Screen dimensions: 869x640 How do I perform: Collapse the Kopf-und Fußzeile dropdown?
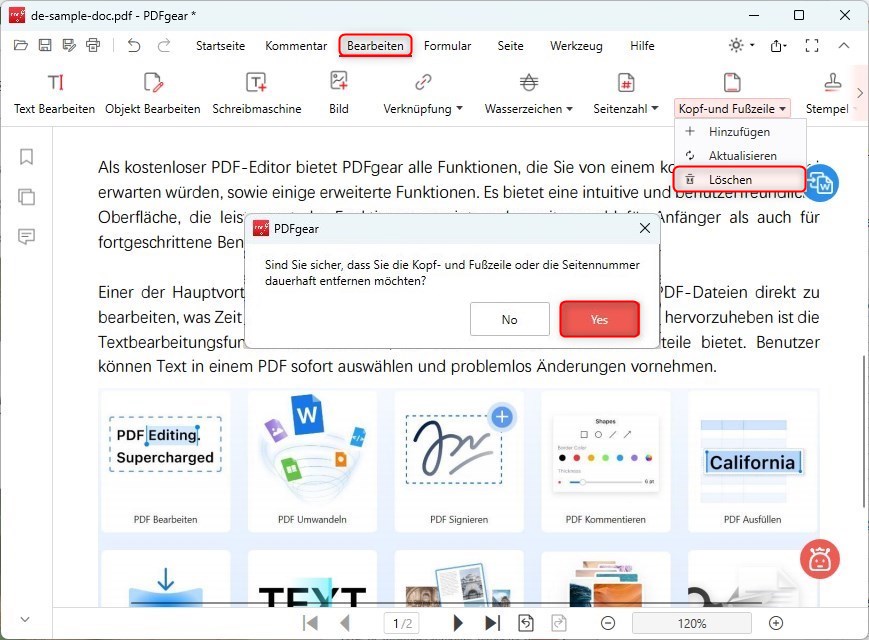(783, 109)
